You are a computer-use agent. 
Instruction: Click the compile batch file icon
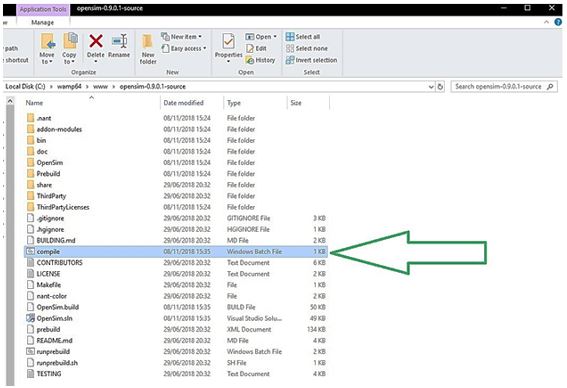click(31, 251)
